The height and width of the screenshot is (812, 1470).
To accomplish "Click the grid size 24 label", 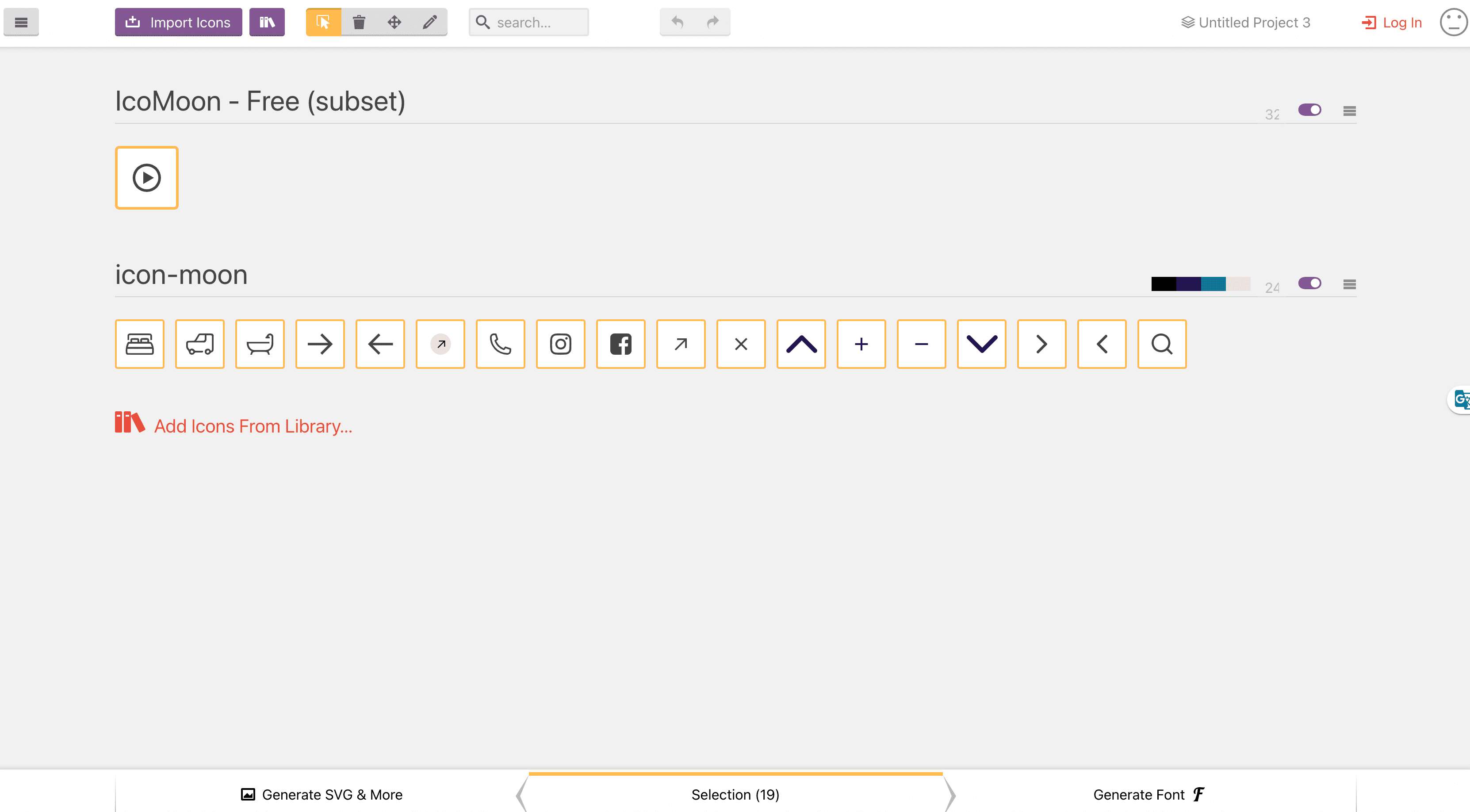I will [x=1272, y=287].
